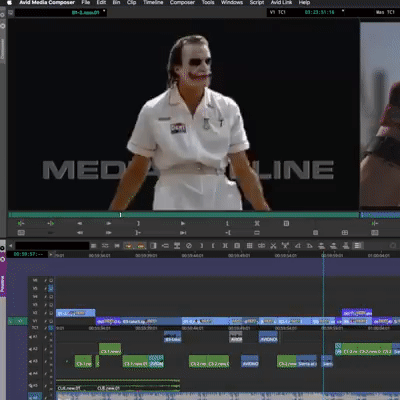The image size is (400, 400).
Task: Click Mark Clip icon in timeline toolbar
Action: tap(225, 246)
